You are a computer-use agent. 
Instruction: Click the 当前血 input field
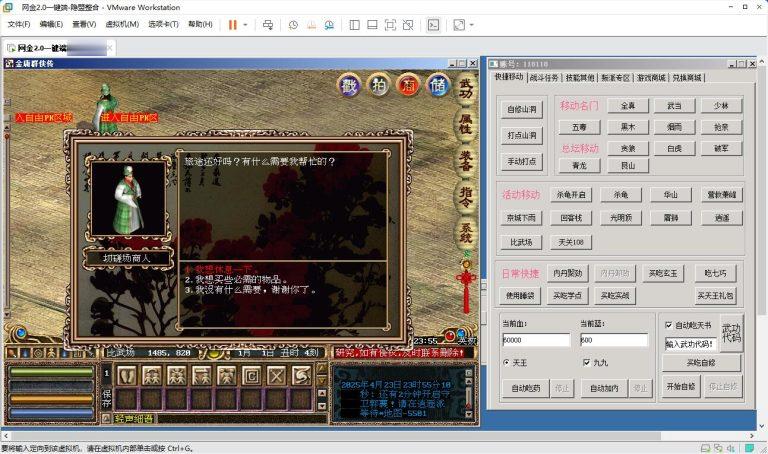coord(536,340)
